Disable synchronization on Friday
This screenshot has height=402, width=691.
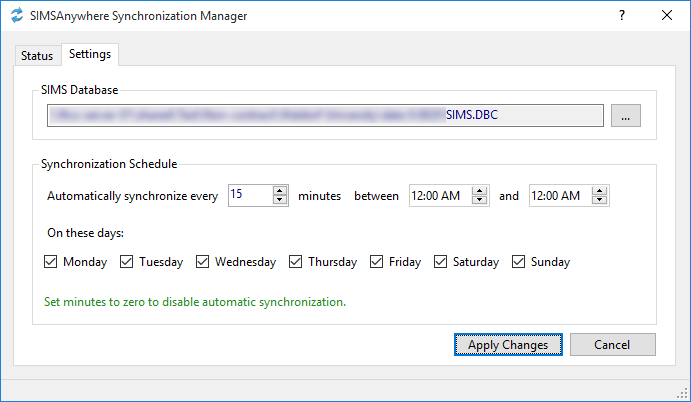376,262
